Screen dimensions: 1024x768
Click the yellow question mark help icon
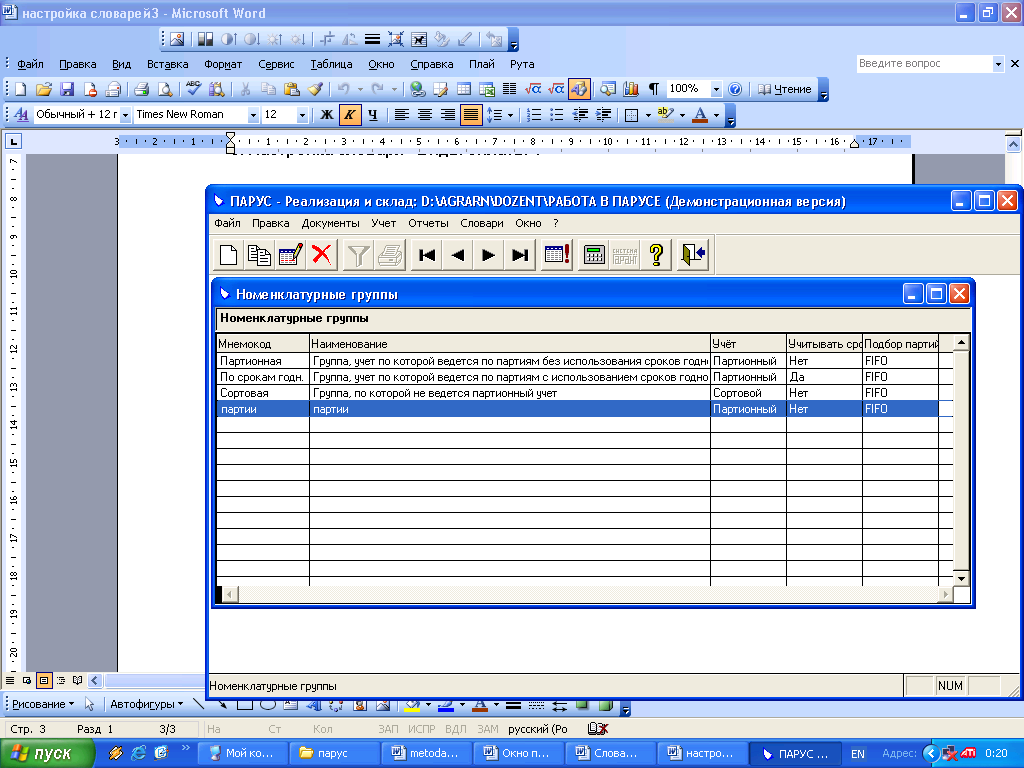coord(656,255)
